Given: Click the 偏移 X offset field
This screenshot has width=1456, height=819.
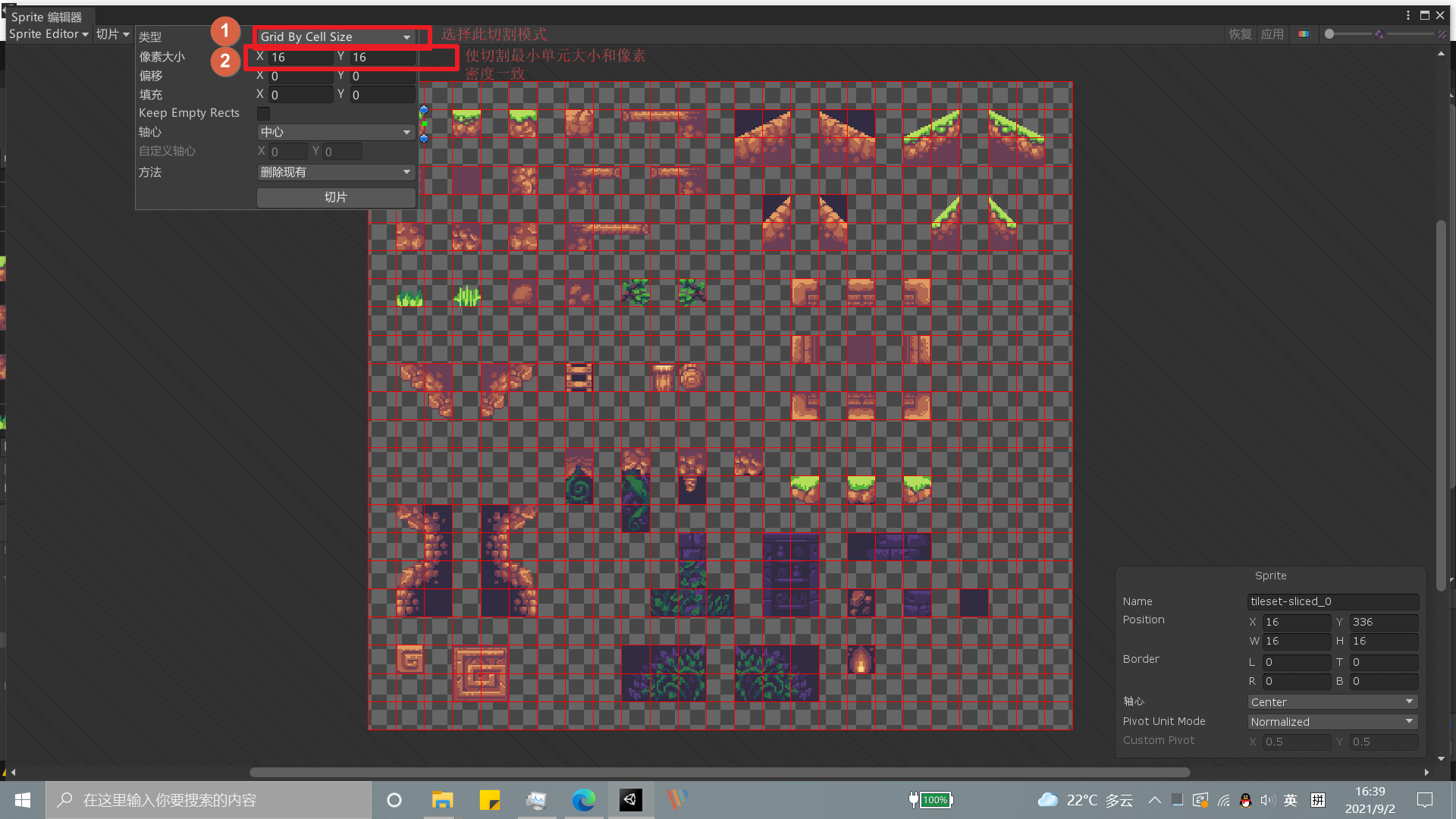Looking at the screenshot, I should click(301, 76).
